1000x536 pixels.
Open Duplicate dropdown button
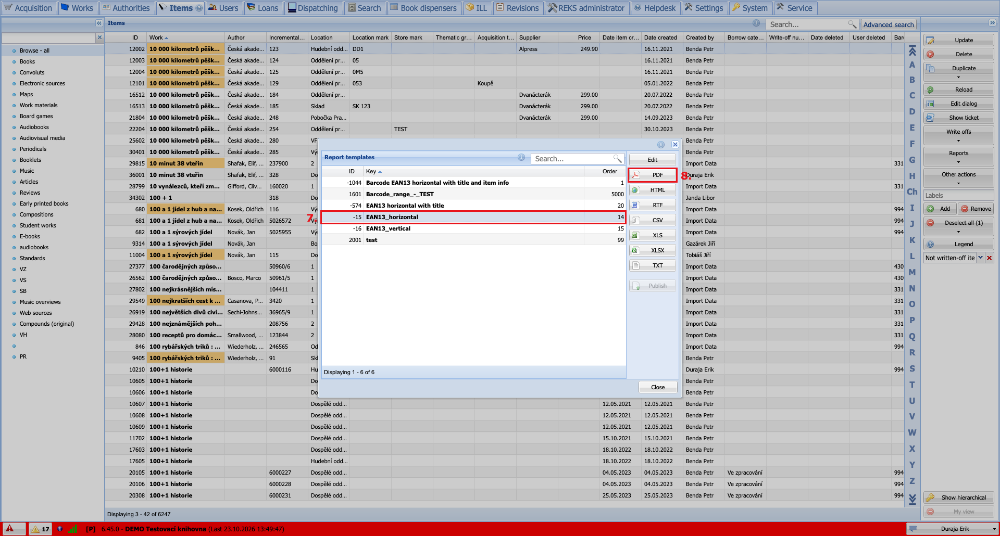point(959,70)
